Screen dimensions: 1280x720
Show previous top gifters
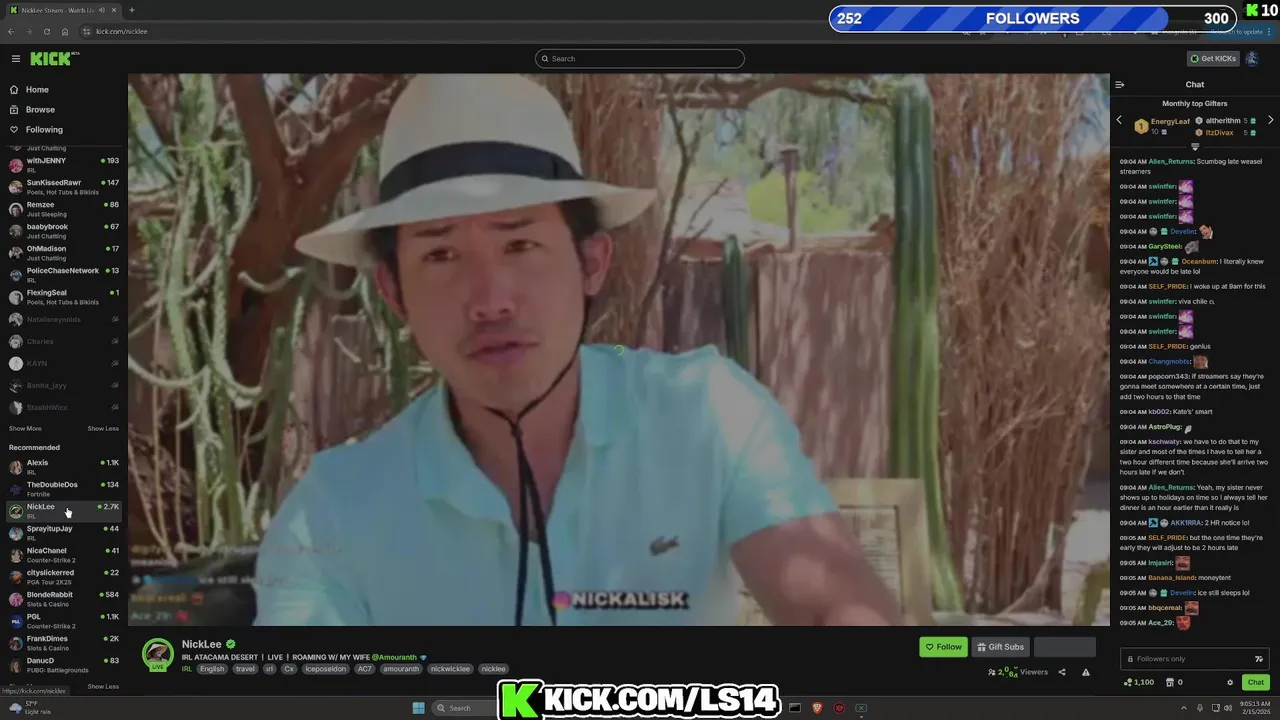tap(1119, 120)
